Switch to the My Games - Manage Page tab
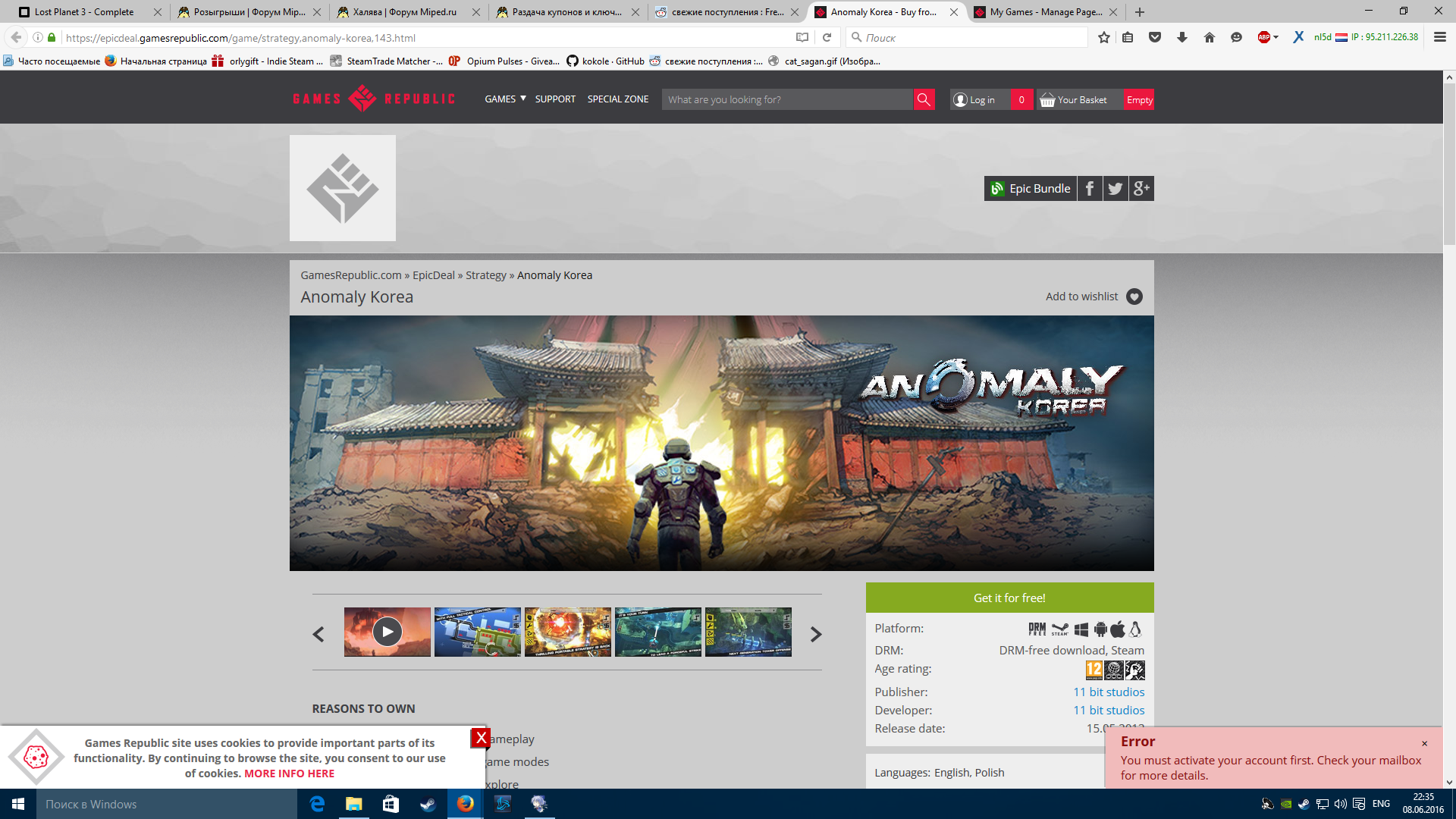Screen dimensions: 1456x819 click(x=1046, y=12)
